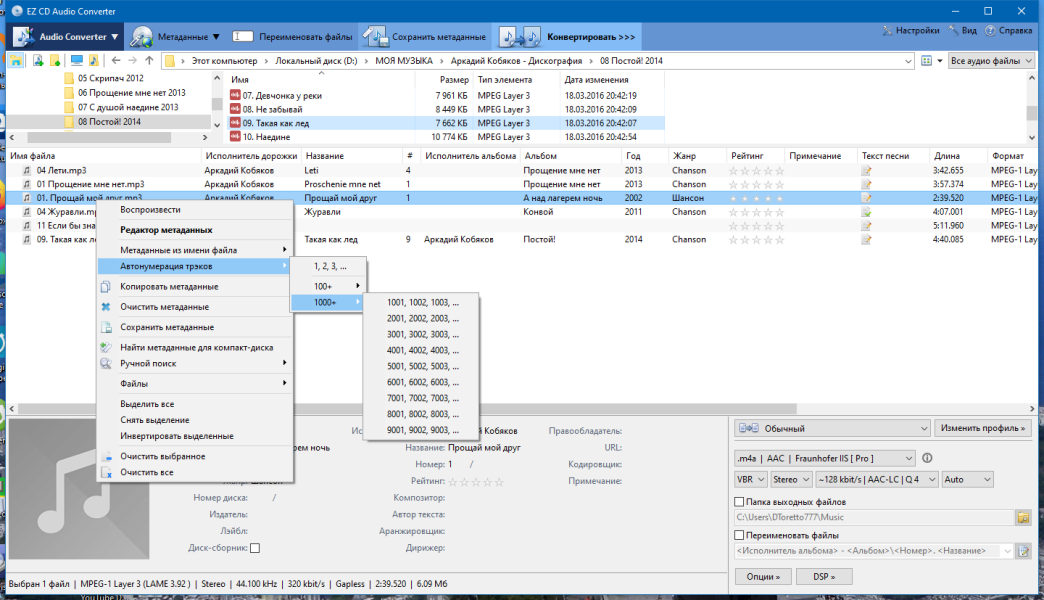This screenshot has width=1044, height=600.
Task: Select 5001, 5002, 5003, ... numbering
Action: point(421,366)
